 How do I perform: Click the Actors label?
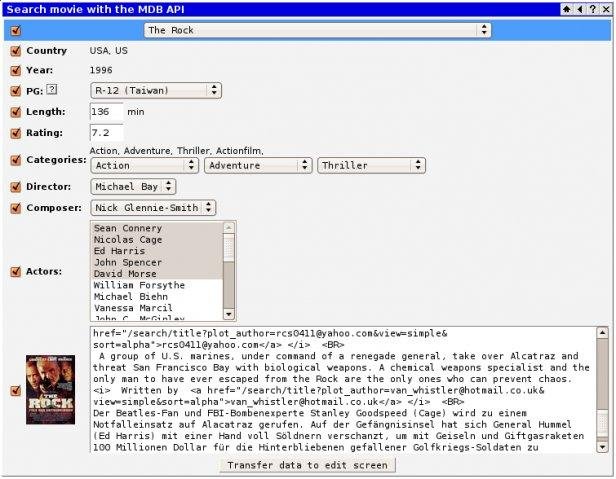[44, 272]
